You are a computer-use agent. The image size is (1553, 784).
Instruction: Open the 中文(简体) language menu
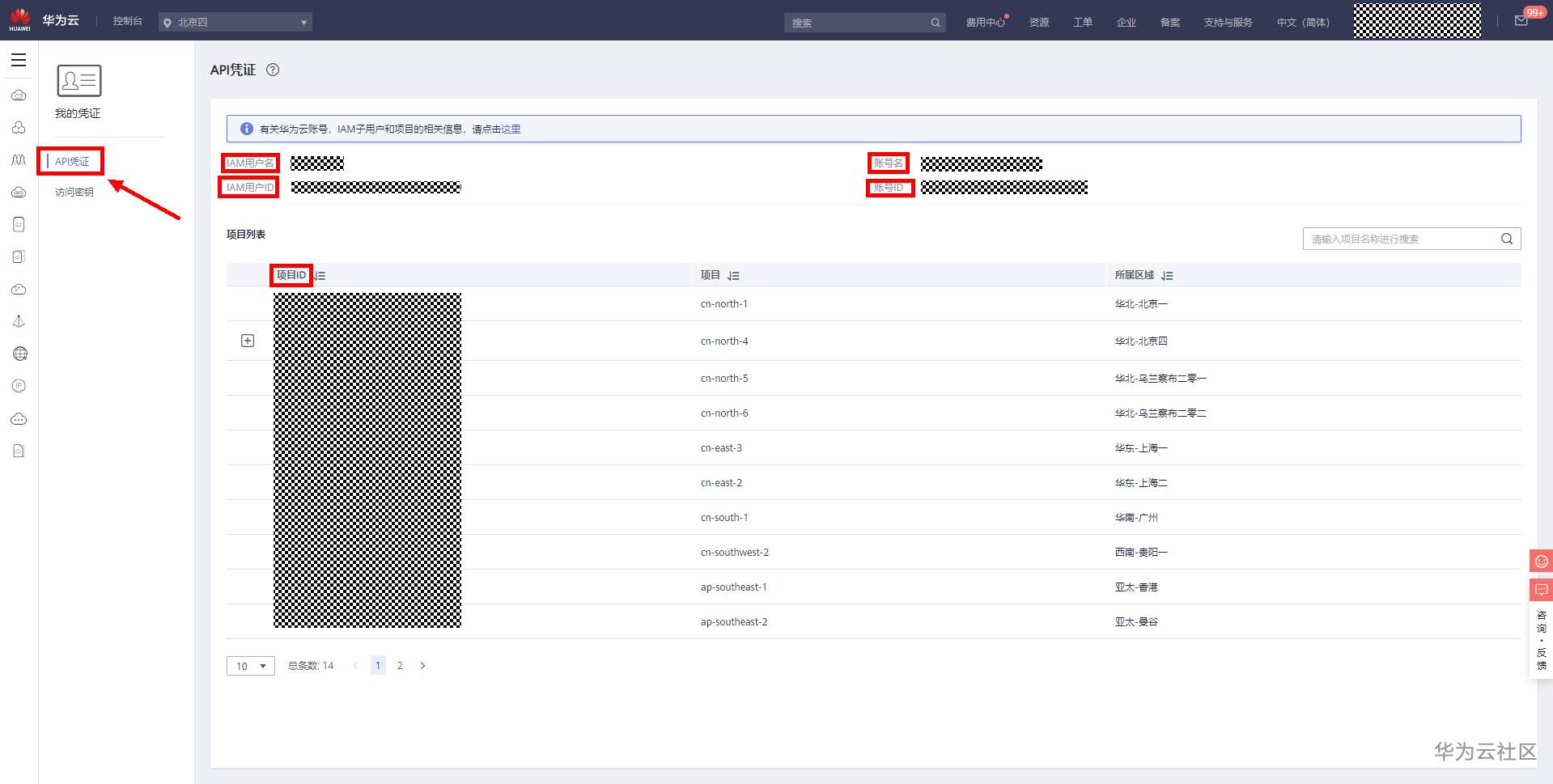point(1303,23)
